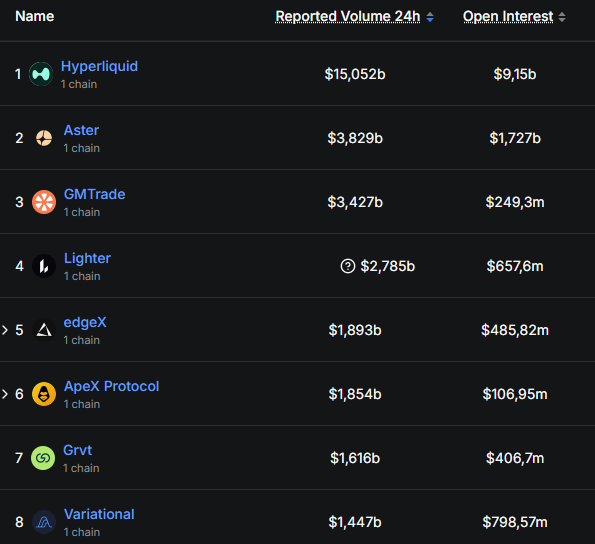This screenshot has height=544, width=595.
Task: Select Aster volume $3,829b
Action: (x=355, y=138)
